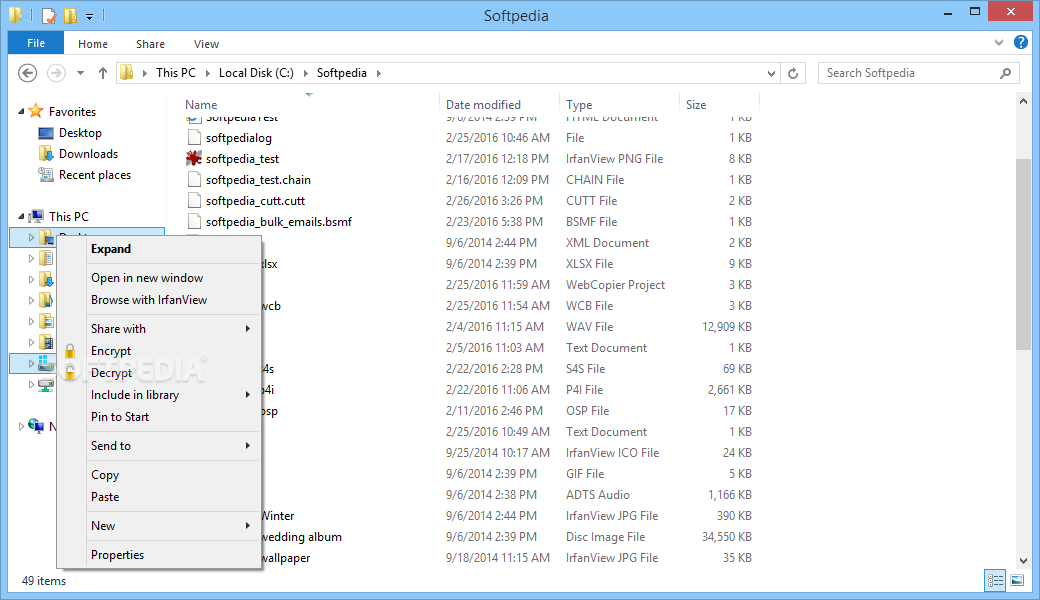
Task: Open recent locations dropdown
Action: (x=80, y=73)
